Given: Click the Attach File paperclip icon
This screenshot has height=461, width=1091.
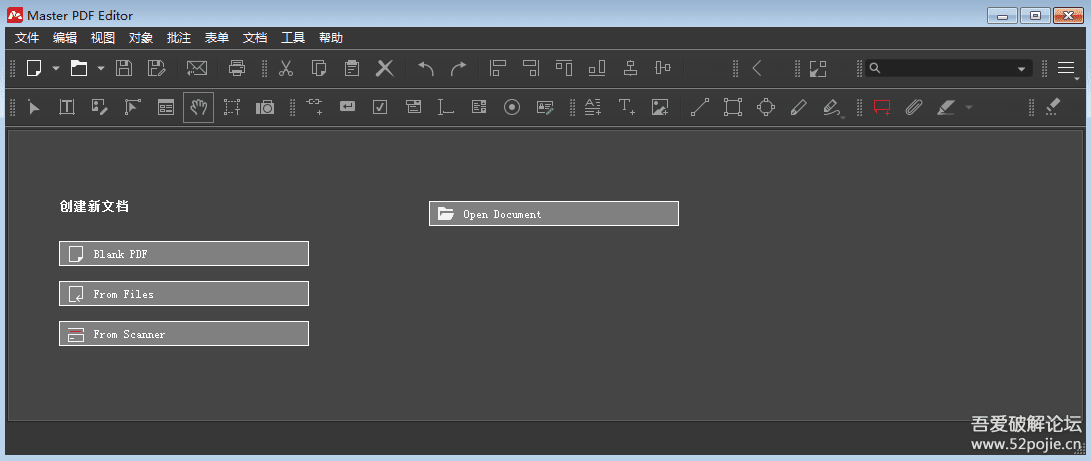Looking at the screenshot, I should point(913,107).
